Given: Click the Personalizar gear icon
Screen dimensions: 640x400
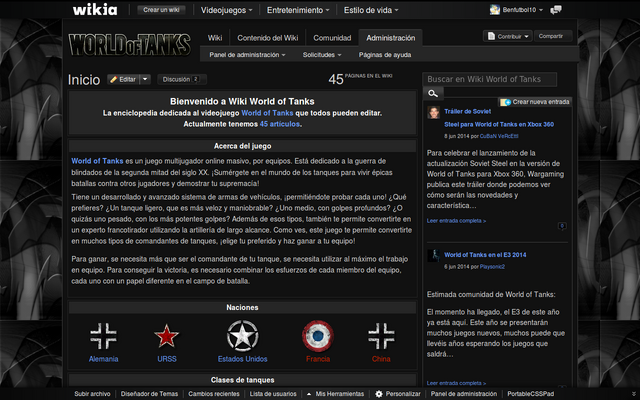Looking at the screenshot, I should point(379,394).
